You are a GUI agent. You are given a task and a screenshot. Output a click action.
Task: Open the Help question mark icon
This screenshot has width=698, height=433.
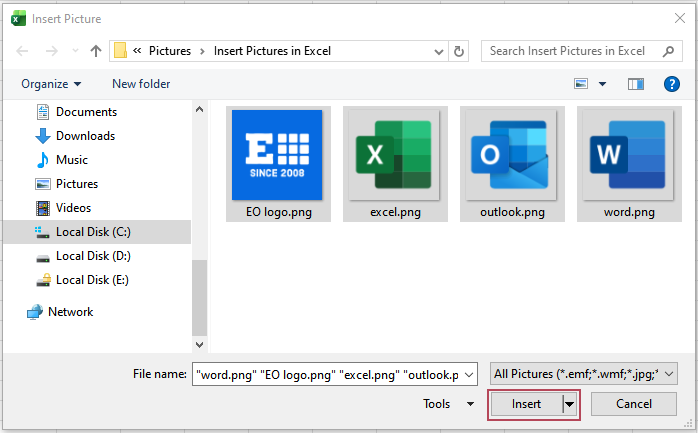(671, 84)
